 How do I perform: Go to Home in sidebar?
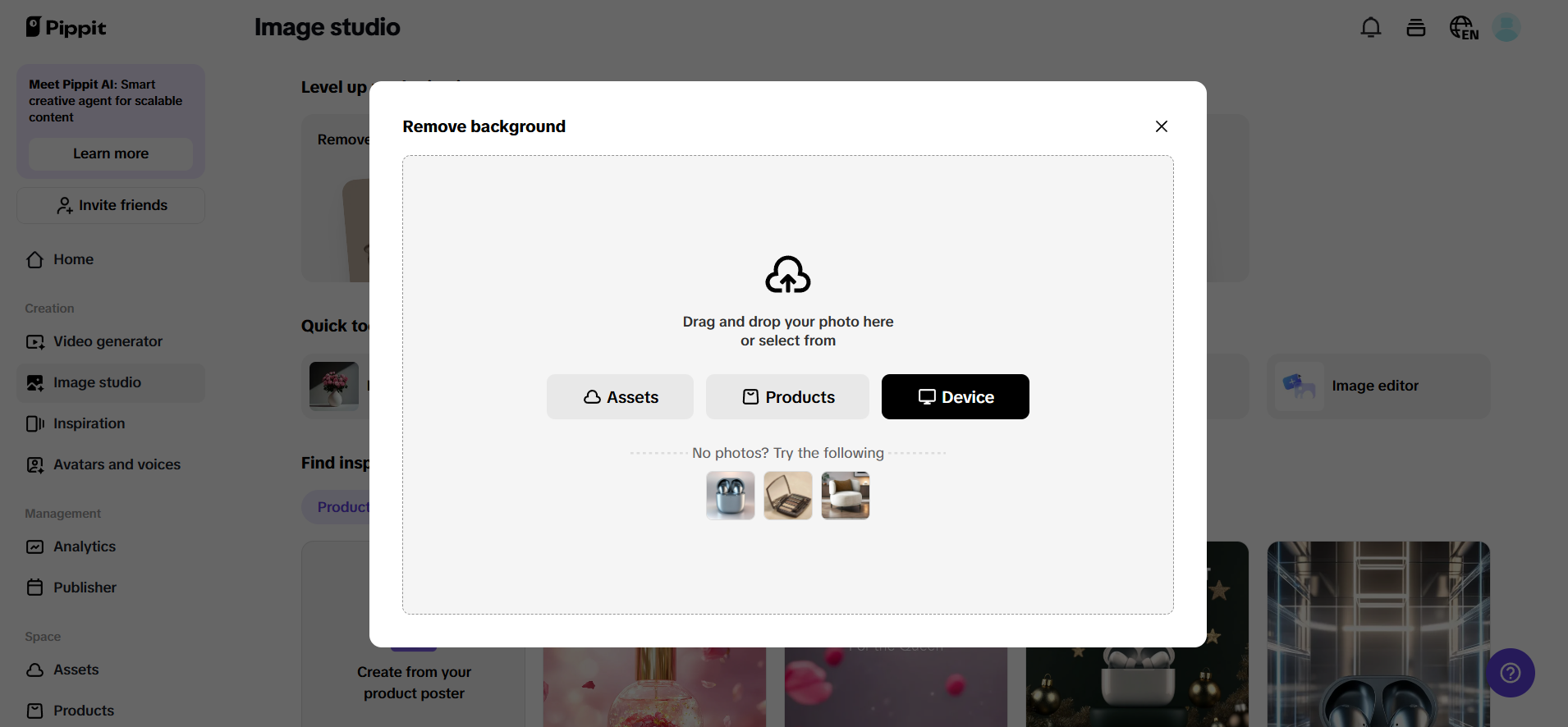(x=111, y=259)
